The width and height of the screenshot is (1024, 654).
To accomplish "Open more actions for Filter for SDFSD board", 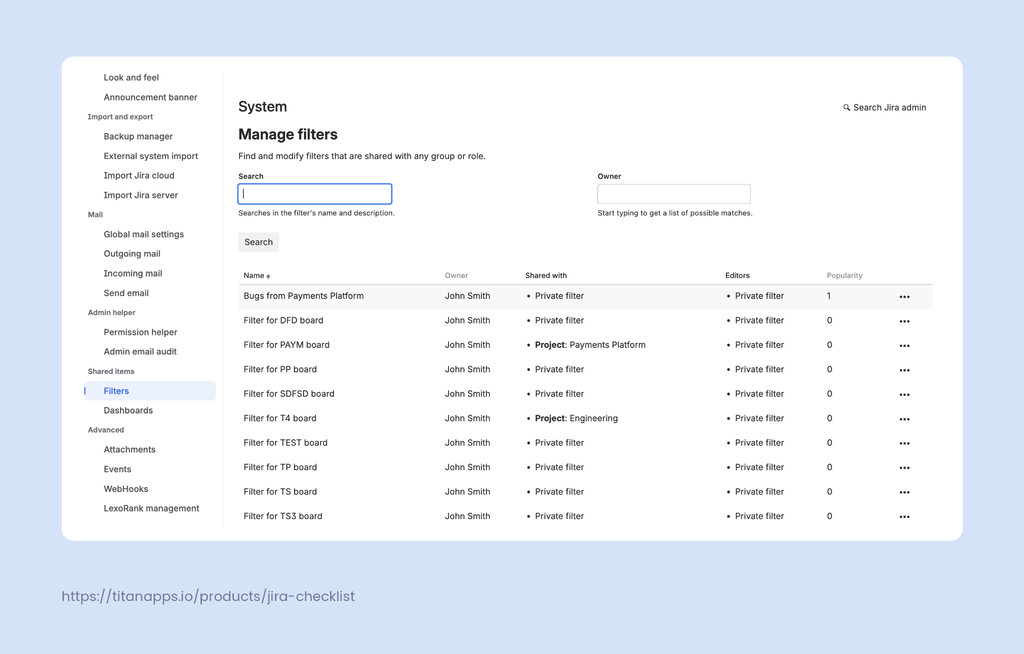I will 904,395.
